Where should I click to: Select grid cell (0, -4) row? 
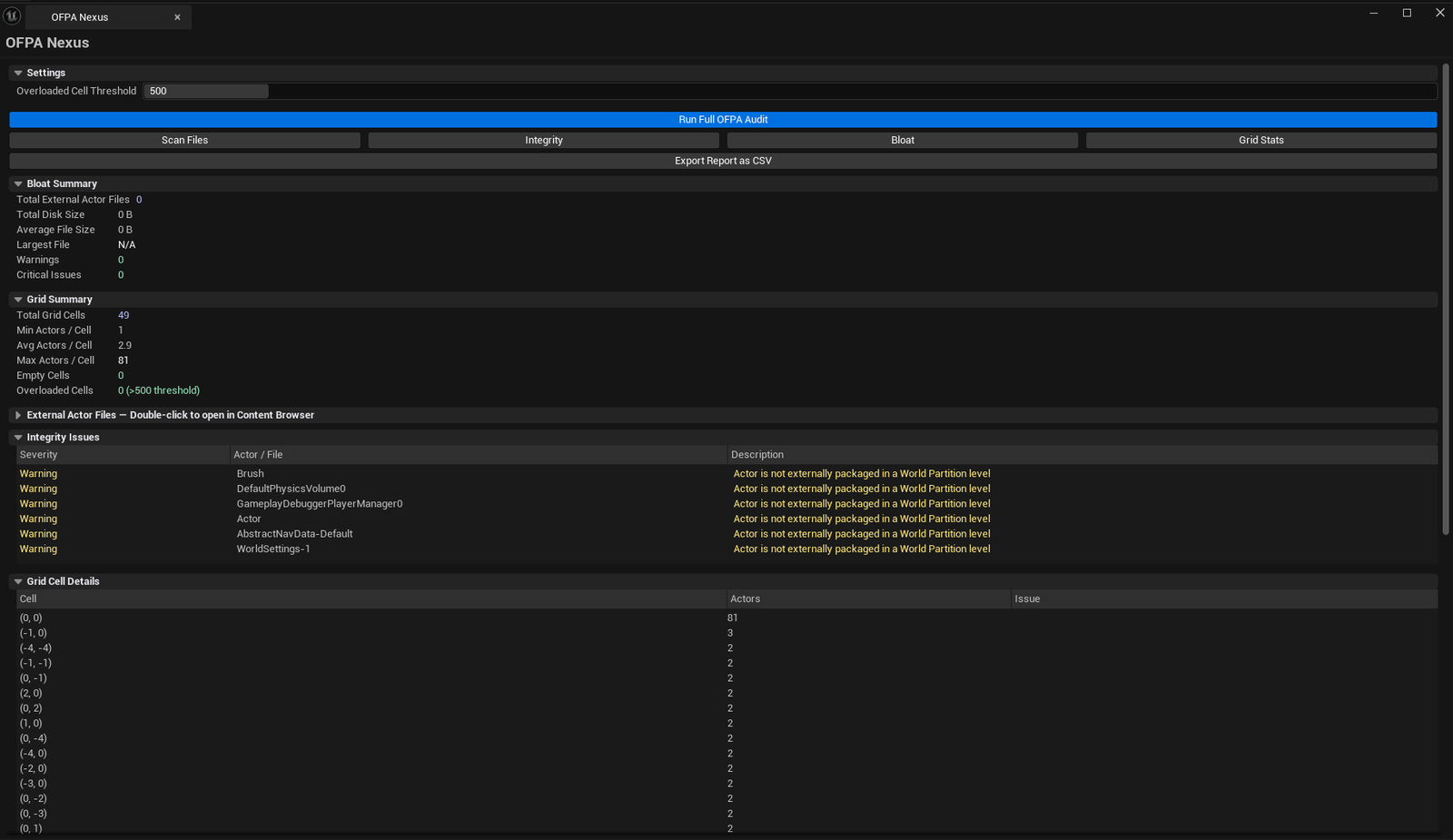(726, 738)
